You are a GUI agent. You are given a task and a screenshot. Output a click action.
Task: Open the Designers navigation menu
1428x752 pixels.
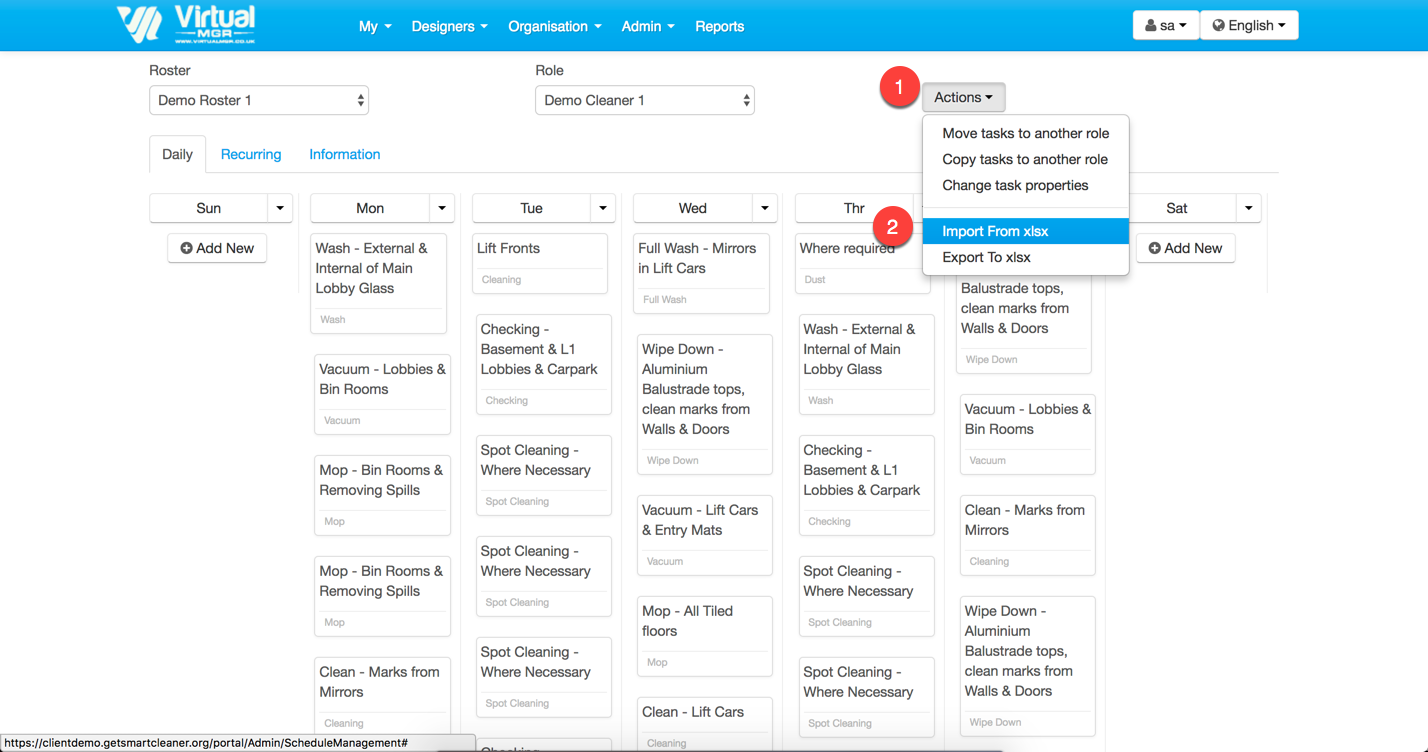pos(449,26)
